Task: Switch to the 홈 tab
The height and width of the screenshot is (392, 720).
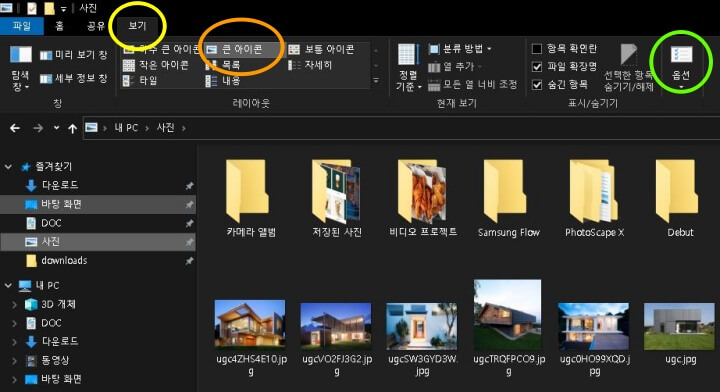Action: point(59,26)
